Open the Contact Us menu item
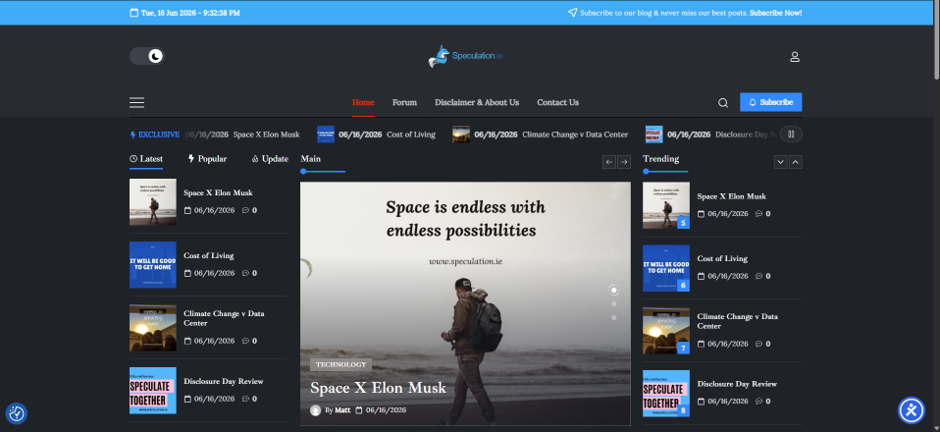The height and width of the screenshot is (432, 940). 558,102
